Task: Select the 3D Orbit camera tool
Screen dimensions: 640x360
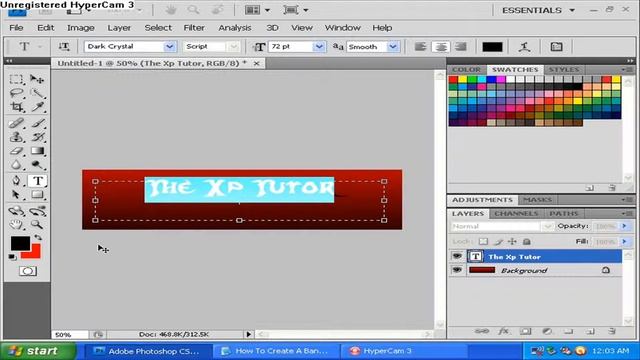Action: 37,211
